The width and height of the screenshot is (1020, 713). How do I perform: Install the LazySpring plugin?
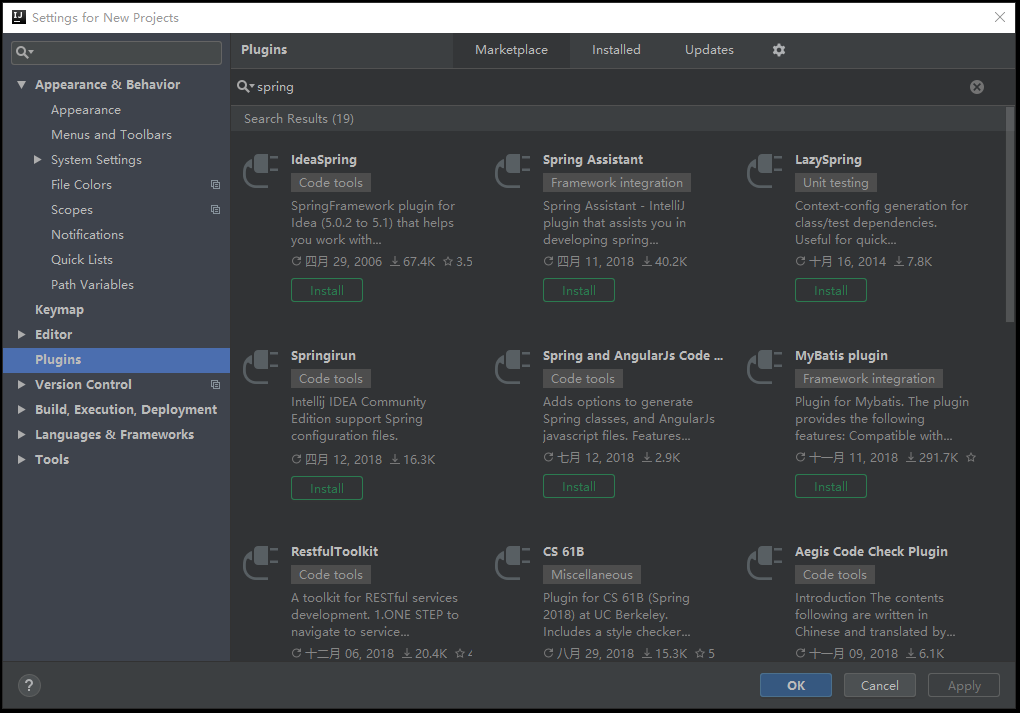point(830,290)
